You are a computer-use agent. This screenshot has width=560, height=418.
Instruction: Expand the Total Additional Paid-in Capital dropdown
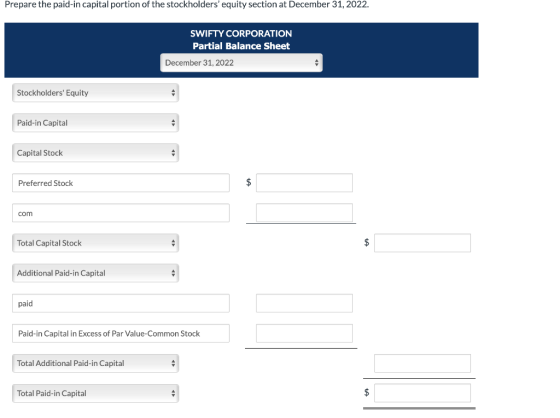coord(95,363)
